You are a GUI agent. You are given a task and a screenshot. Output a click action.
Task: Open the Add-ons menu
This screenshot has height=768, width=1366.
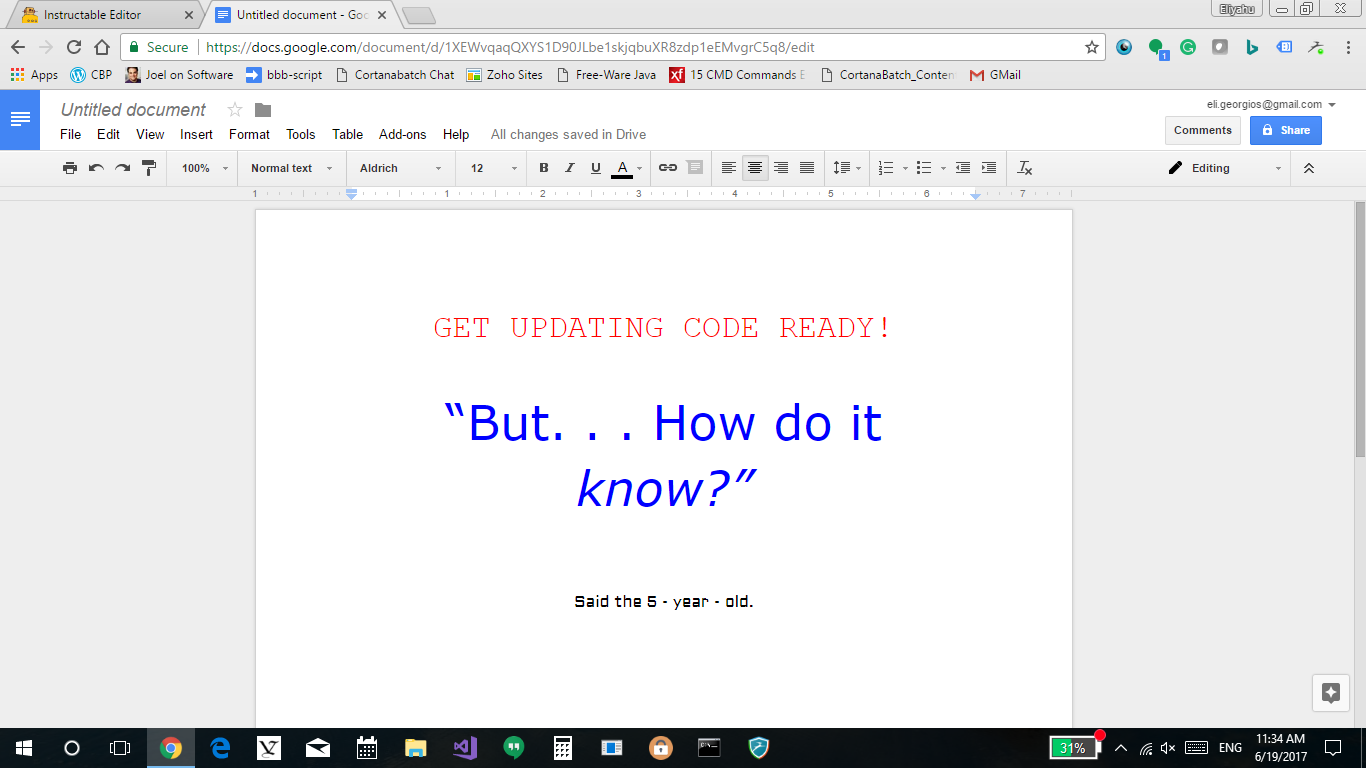point(402,134)
